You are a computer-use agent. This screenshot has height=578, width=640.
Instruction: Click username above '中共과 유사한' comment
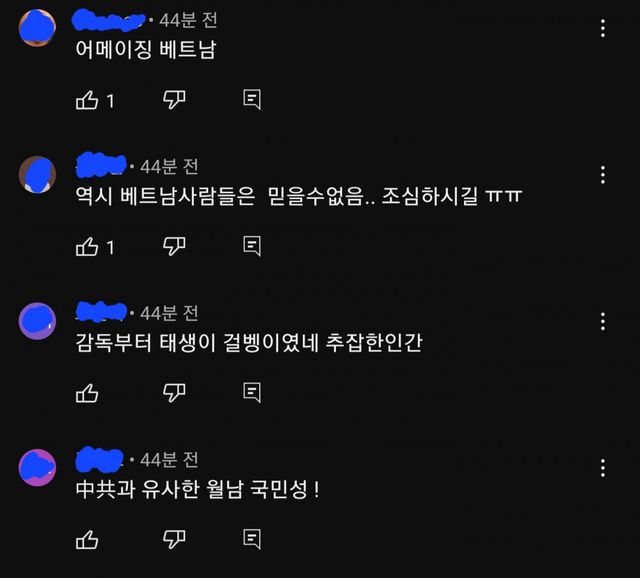click(100, 459)
